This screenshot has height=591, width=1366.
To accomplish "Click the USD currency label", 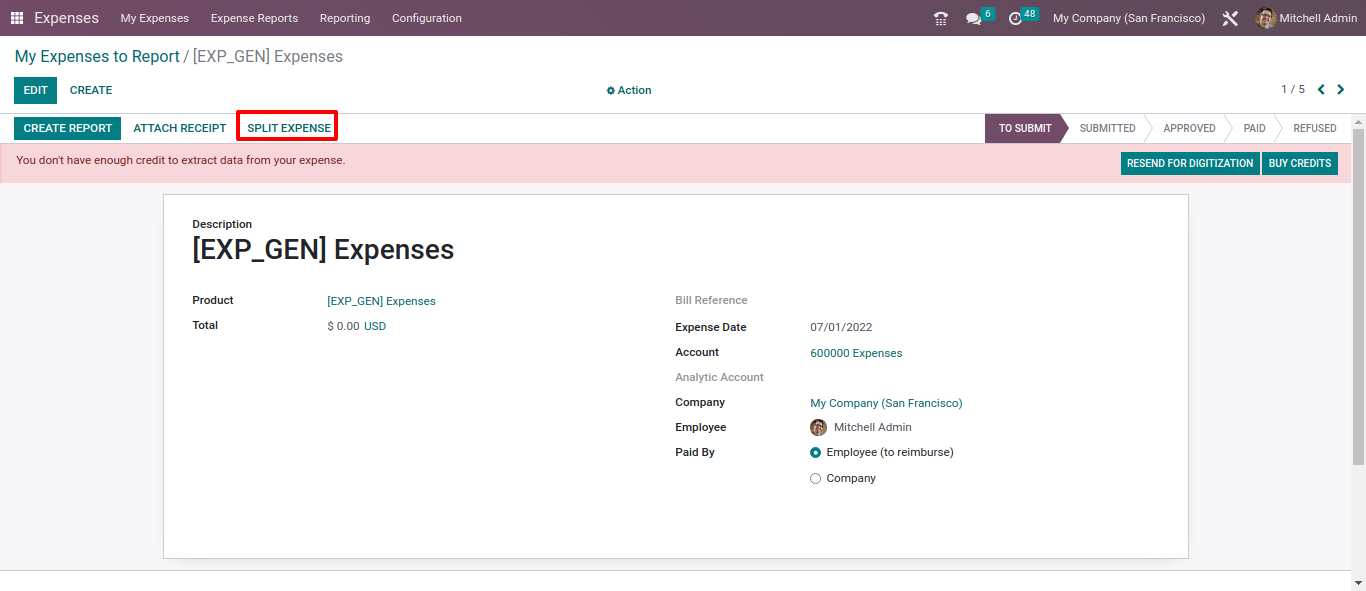I will (375, 326).
